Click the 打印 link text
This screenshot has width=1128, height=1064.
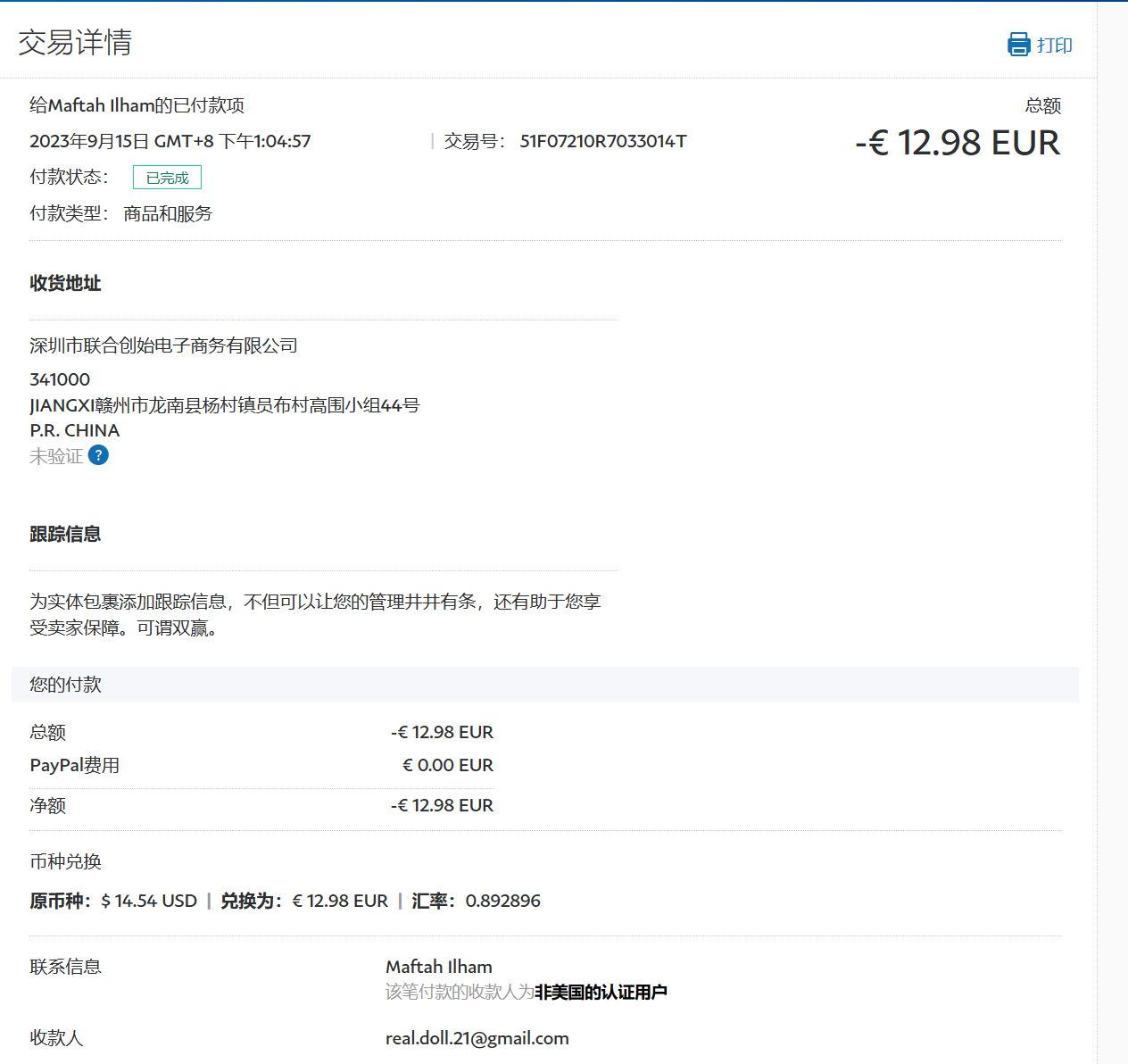pos(1054,45)
